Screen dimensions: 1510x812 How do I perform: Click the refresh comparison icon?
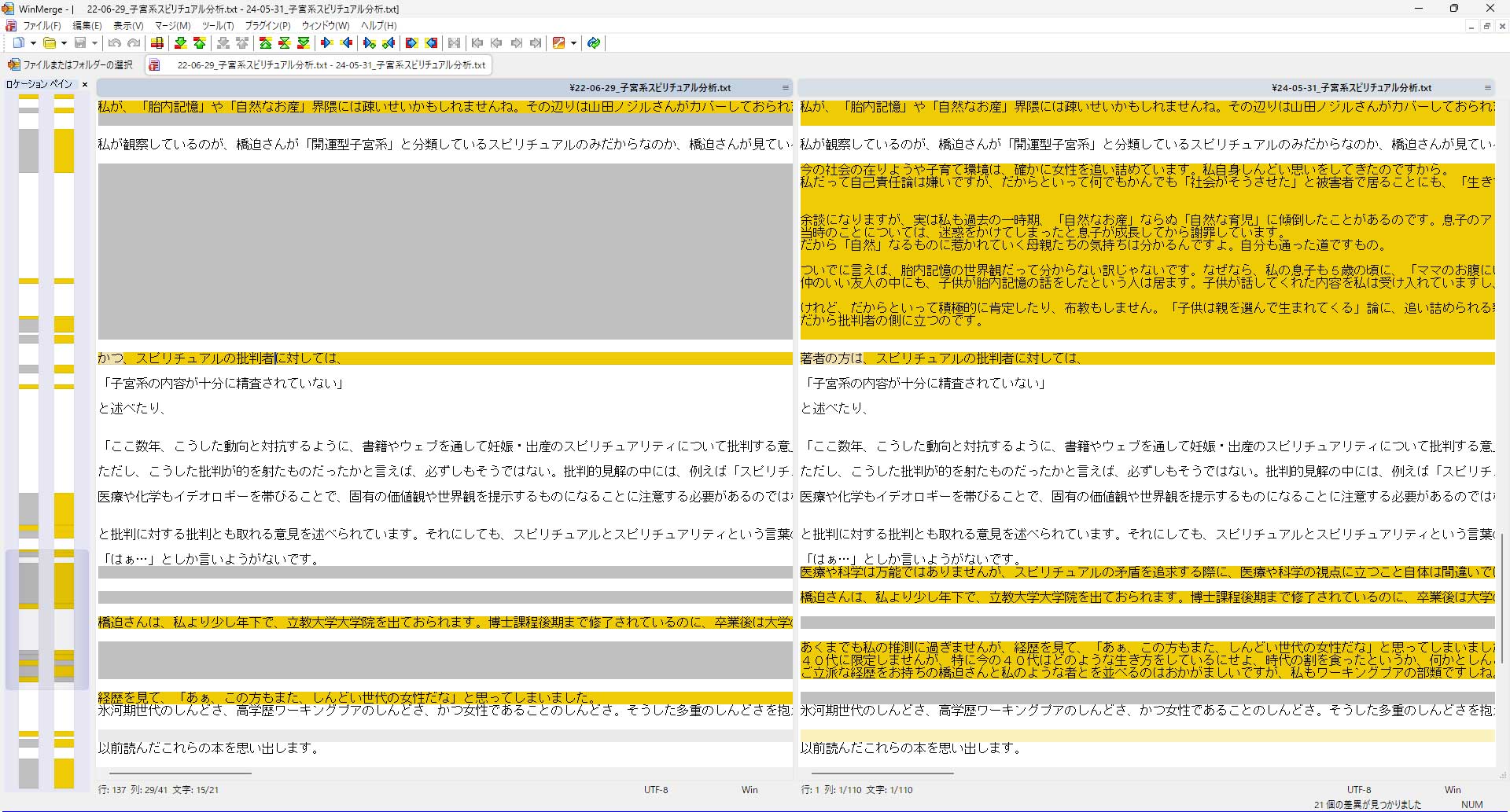pos(594,43)
